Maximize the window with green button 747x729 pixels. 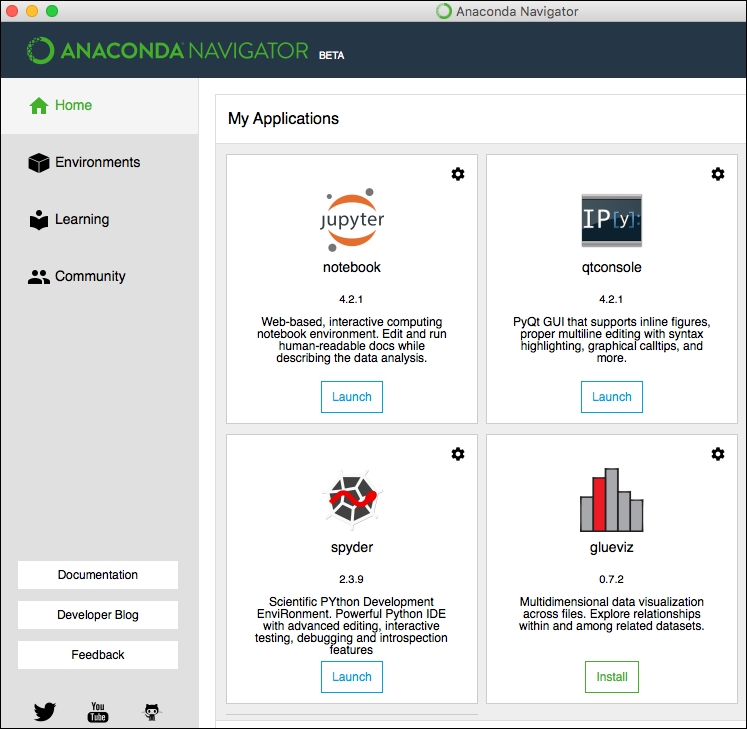pyautogui.click(x=52, y=11)
